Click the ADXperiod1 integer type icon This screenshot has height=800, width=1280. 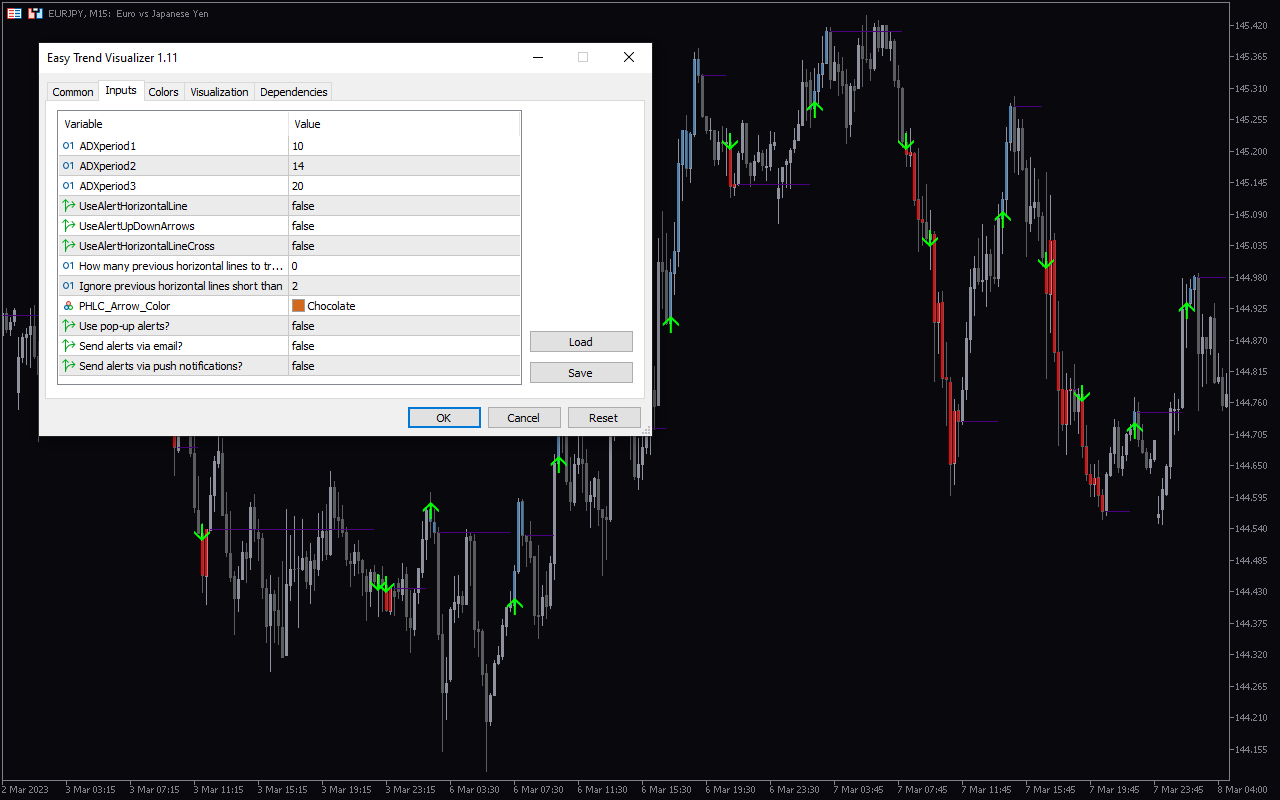69,146
